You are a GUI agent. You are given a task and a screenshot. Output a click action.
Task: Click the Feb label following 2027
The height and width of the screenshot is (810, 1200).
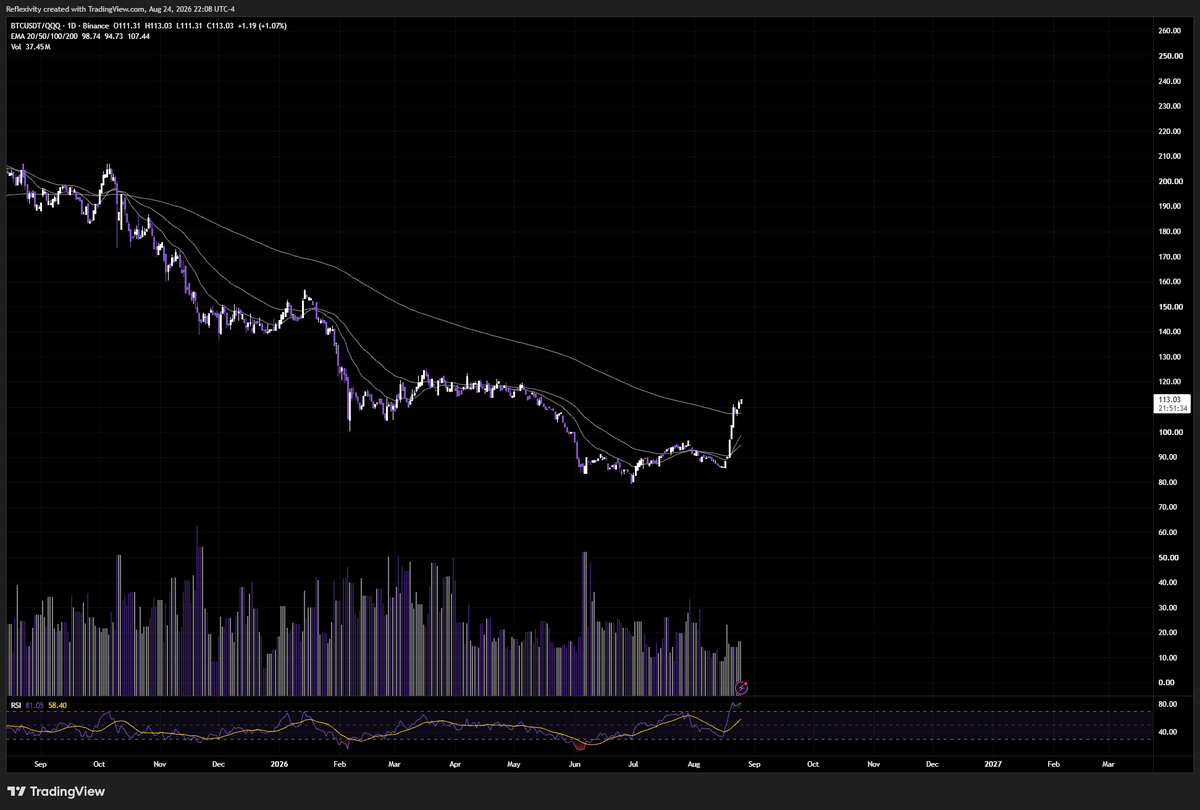1053,763
